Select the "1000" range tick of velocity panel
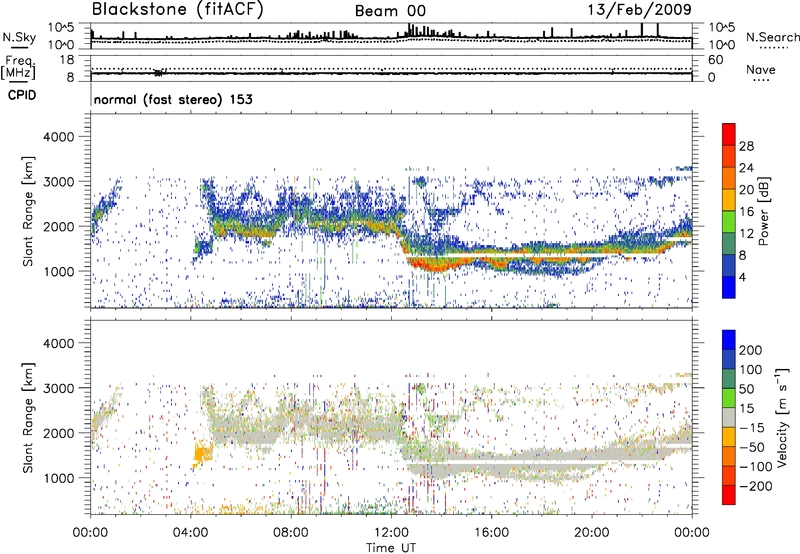The image size is (800, 554). [58, 477]
